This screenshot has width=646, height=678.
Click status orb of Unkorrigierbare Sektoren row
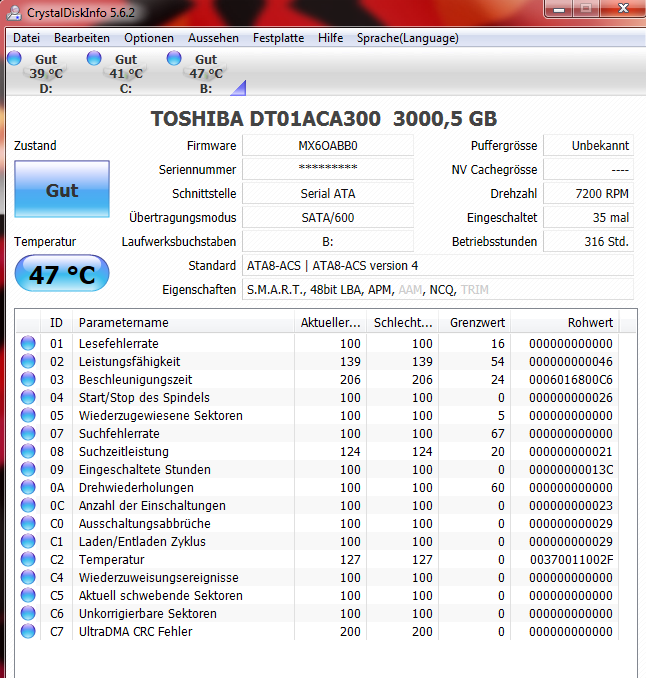coord(28,613)
